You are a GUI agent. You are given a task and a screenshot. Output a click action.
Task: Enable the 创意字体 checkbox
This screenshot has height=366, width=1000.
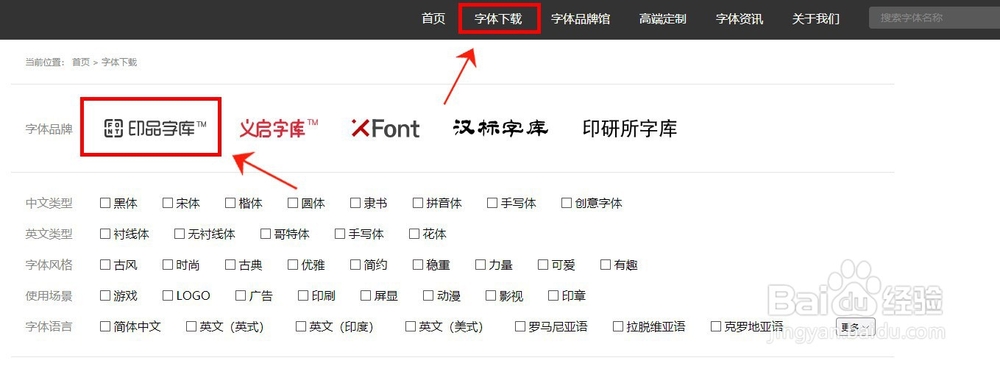point(566,203)
